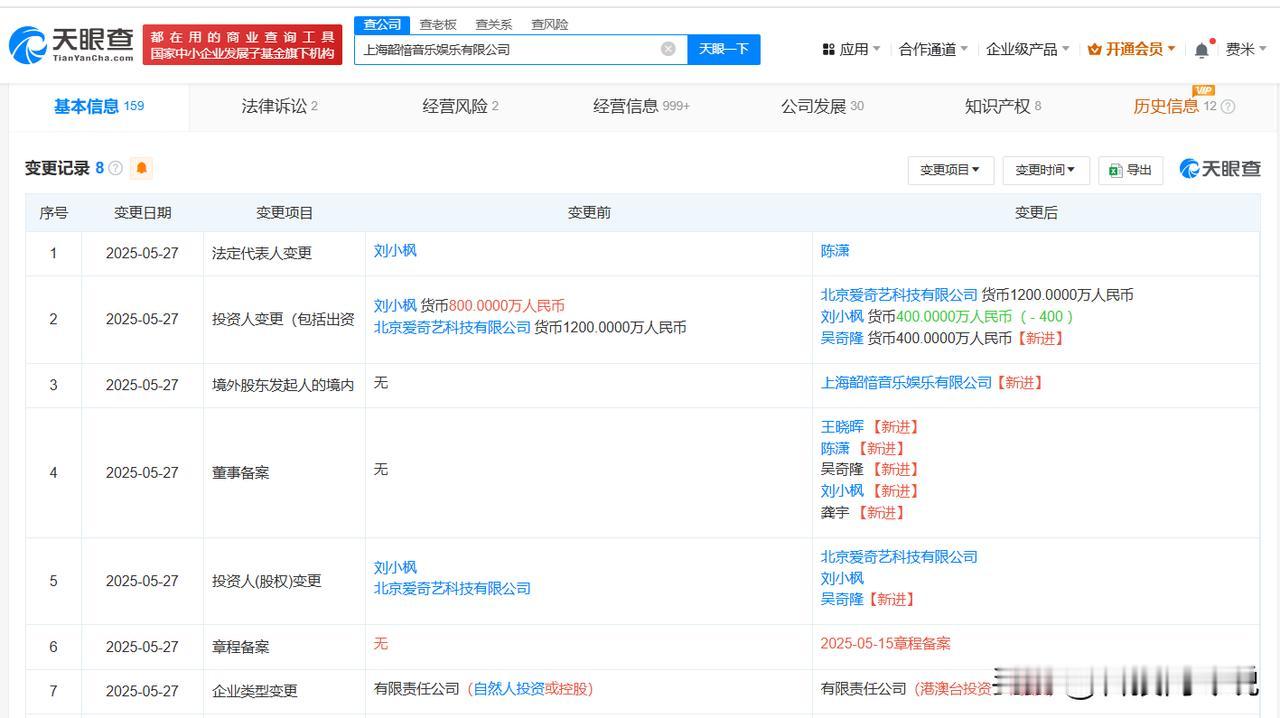Open 上海韶愔音乐娱乐有限公司 link in row 3
This screenshot has width=1280, height=718.
(906, 382)
